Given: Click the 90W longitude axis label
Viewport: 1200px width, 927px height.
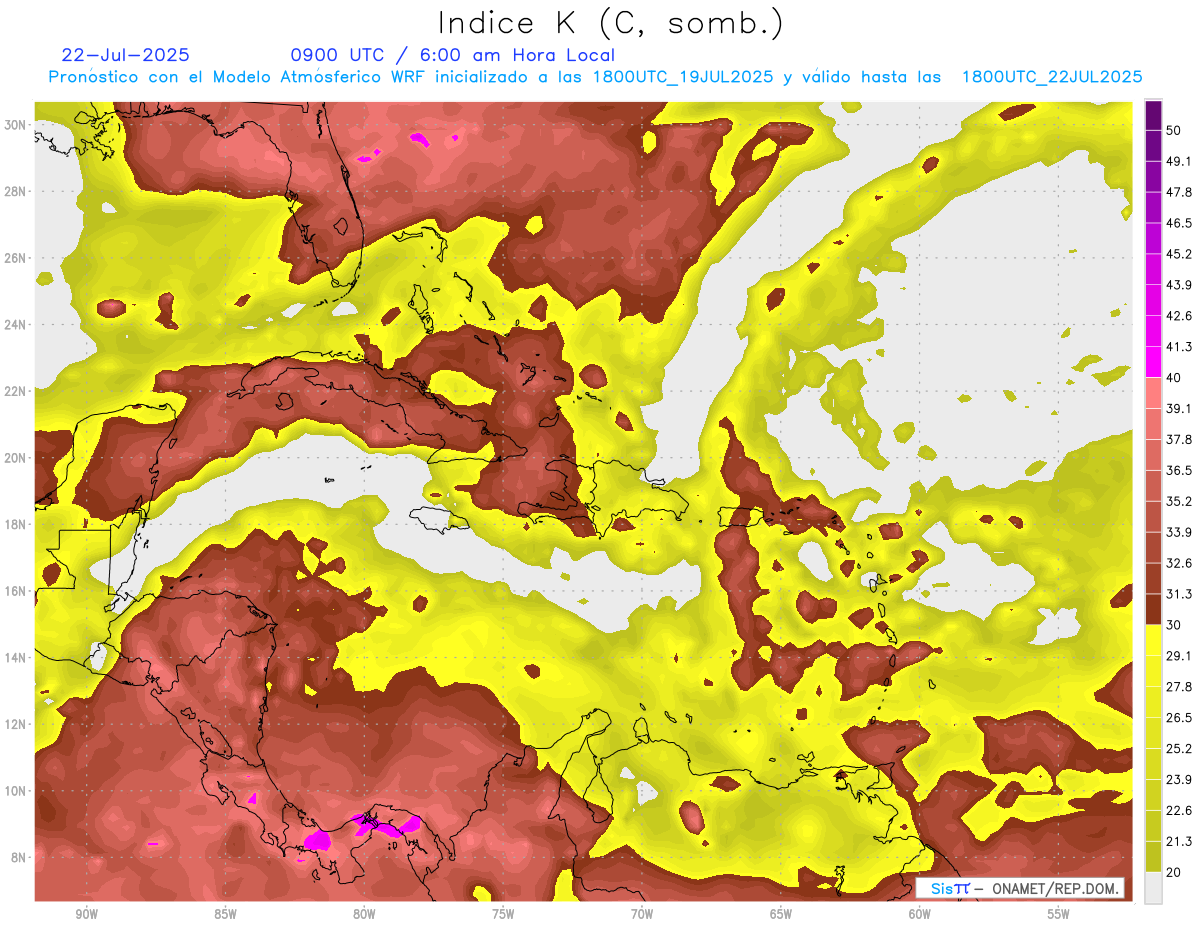Looking at the screenshot, I should [86, 914].
